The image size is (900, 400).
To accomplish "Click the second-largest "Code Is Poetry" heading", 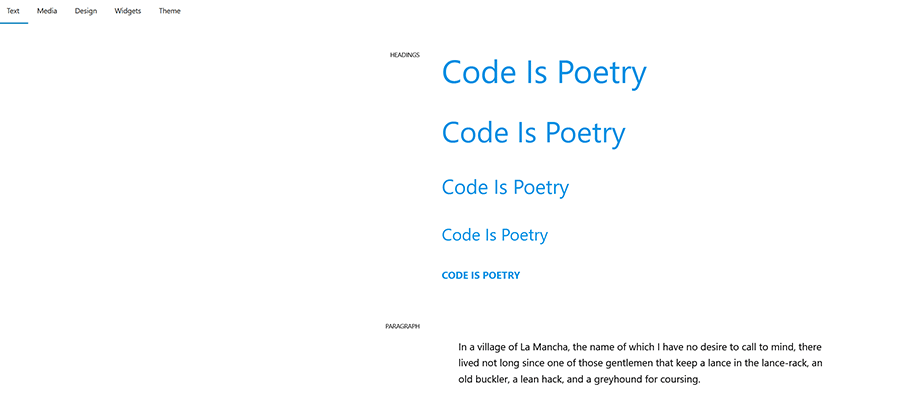I will (533, 132).
